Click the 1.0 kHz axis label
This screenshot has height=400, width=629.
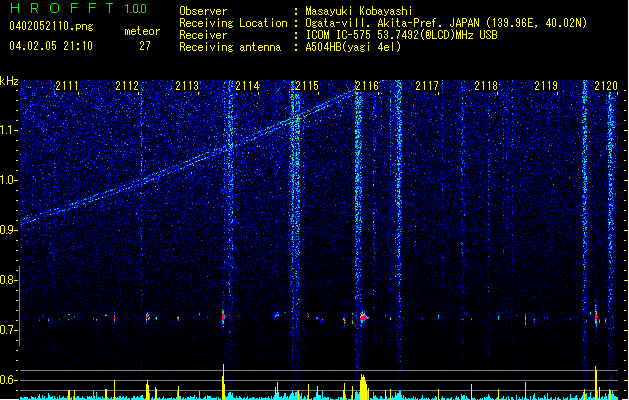[x=9, y=180]
